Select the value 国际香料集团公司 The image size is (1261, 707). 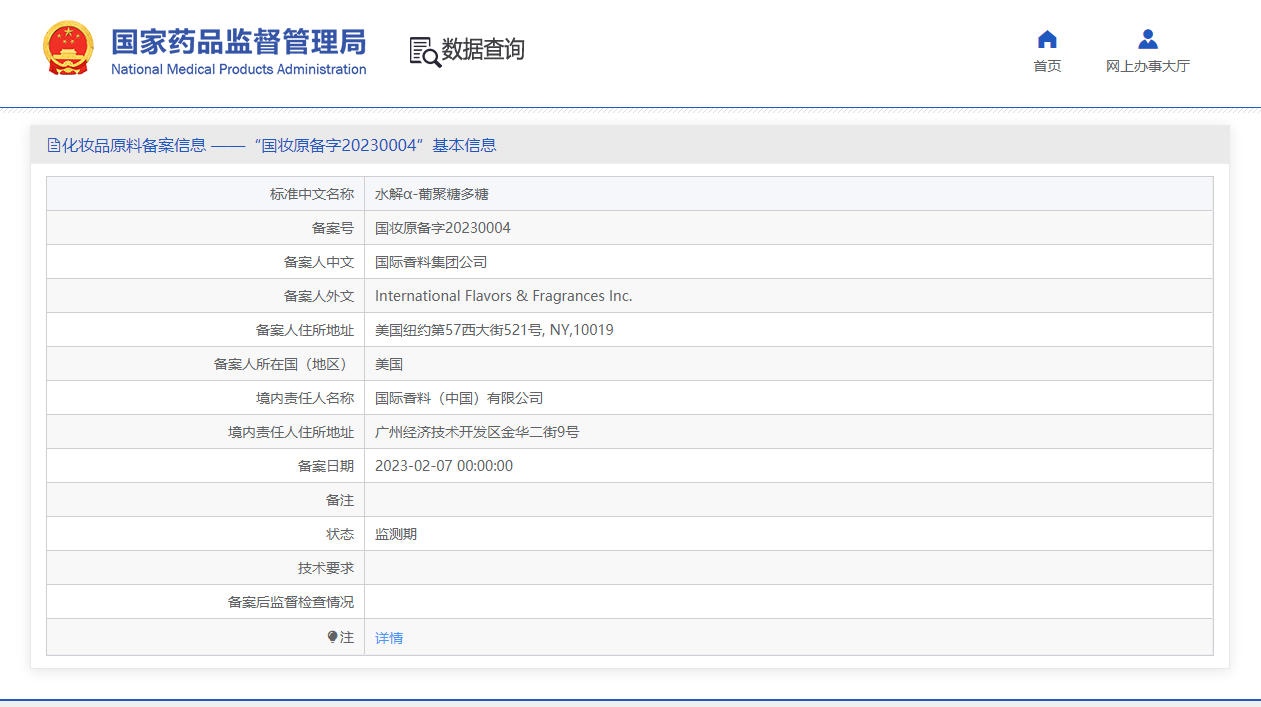431,262
